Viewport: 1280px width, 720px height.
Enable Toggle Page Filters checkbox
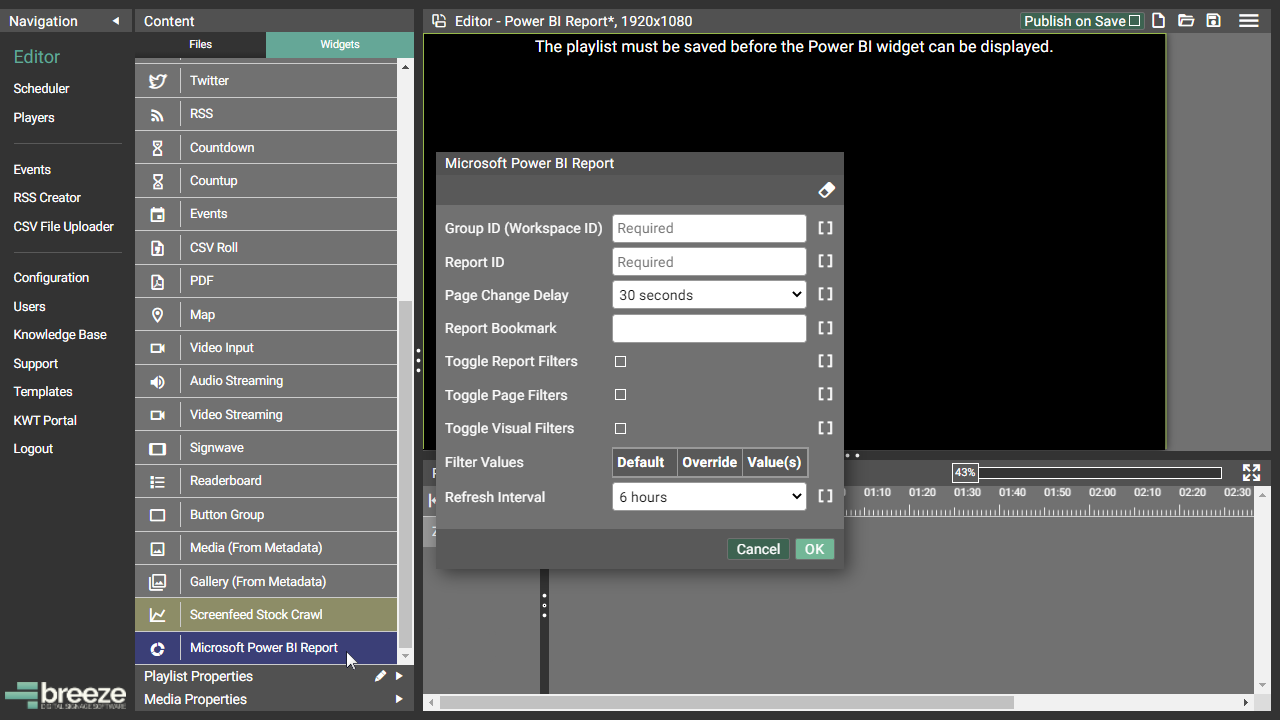(x=620, y=395)
